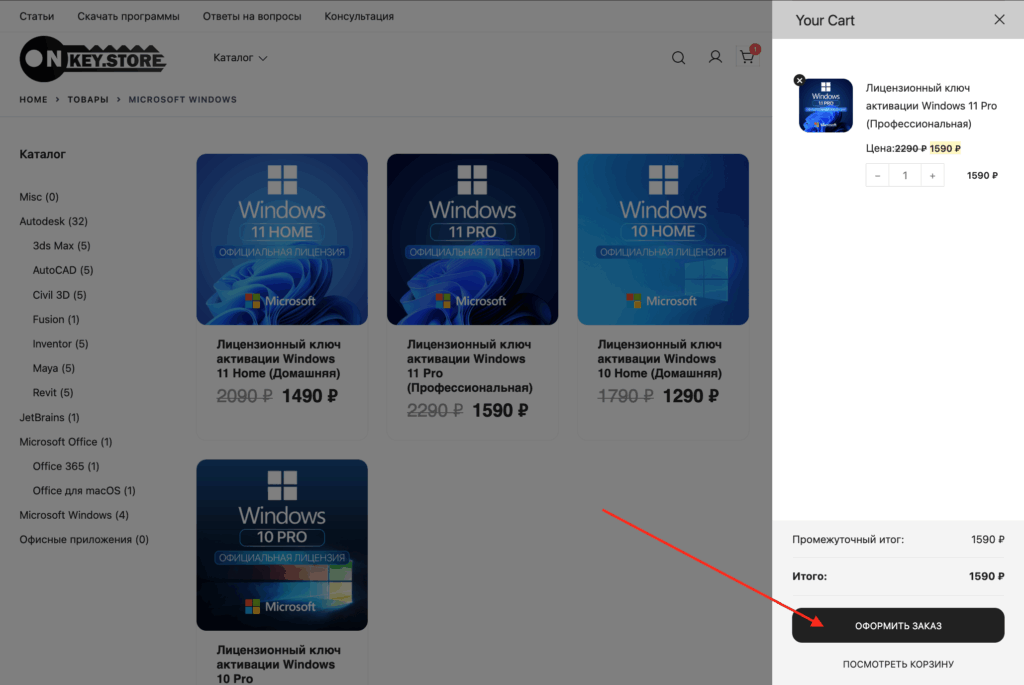Open the Windows 10 Home product image
Screen dimensions: 1024x685
663,239
